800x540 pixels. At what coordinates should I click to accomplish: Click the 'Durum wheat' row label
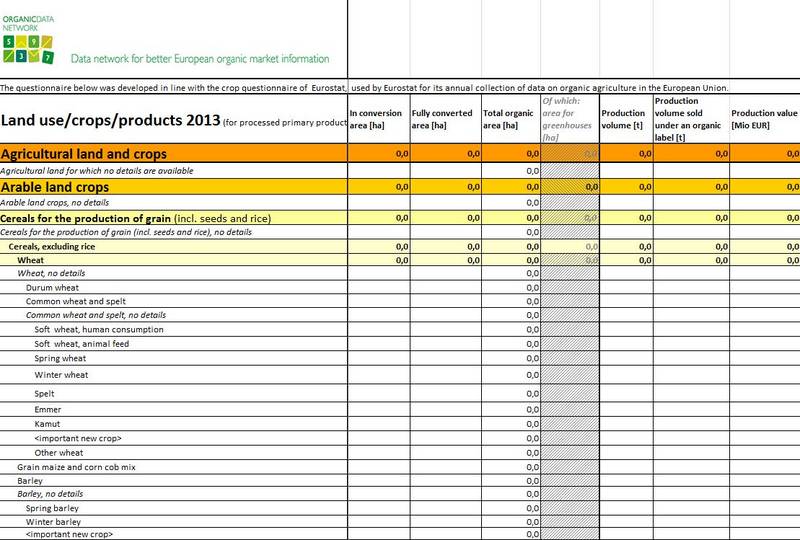pyautogui.click(x=52, y=288)
